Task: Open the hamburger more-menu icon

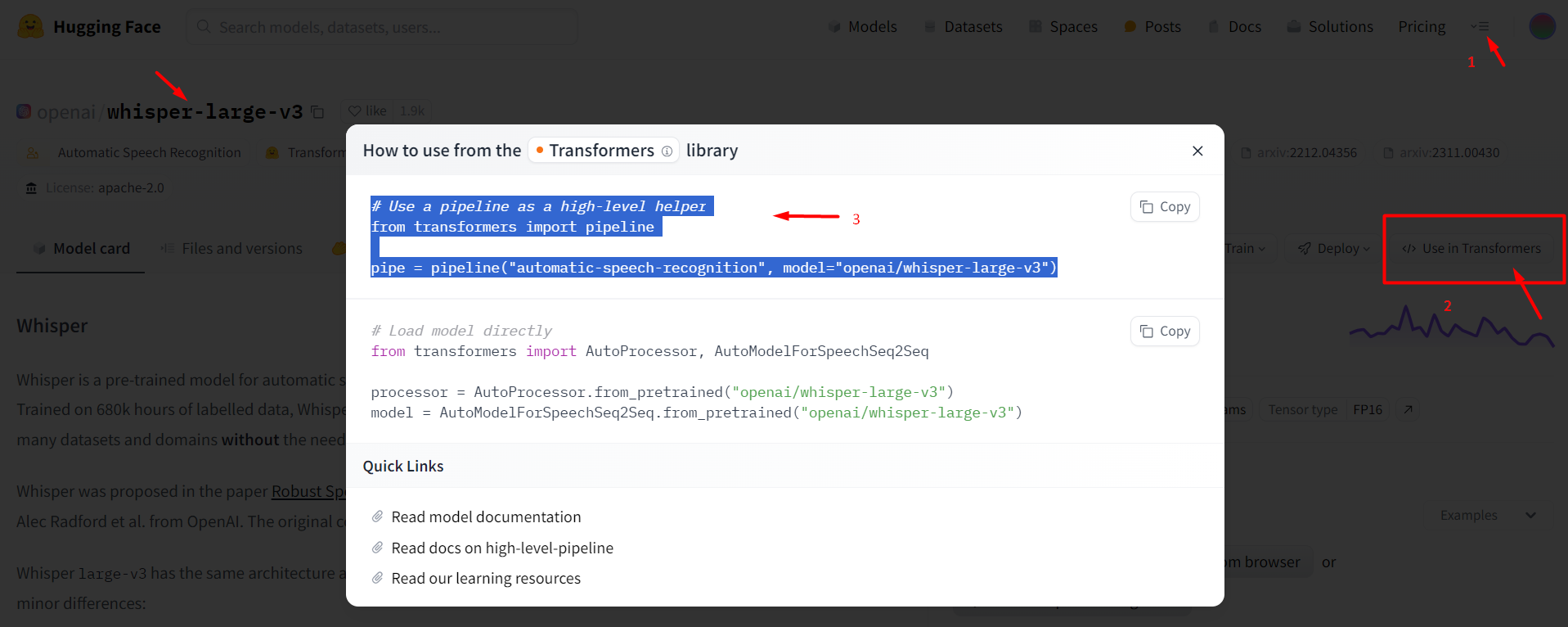Action: (1480, 26)
